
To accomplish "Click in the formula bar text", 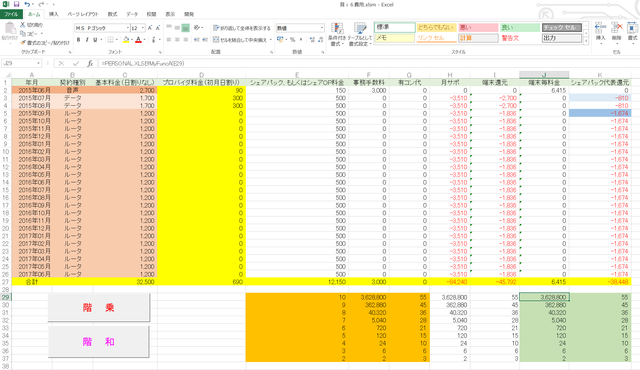I will click(x=143, y=64).
